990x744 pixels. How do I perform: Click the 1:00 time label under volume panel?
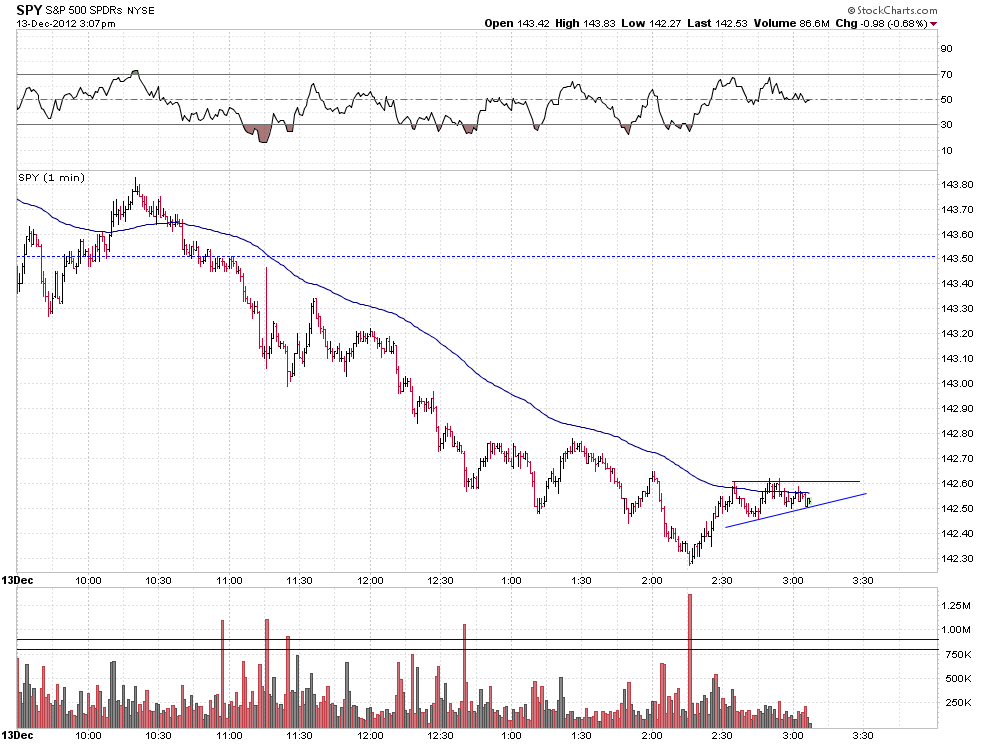click(511, 736)
